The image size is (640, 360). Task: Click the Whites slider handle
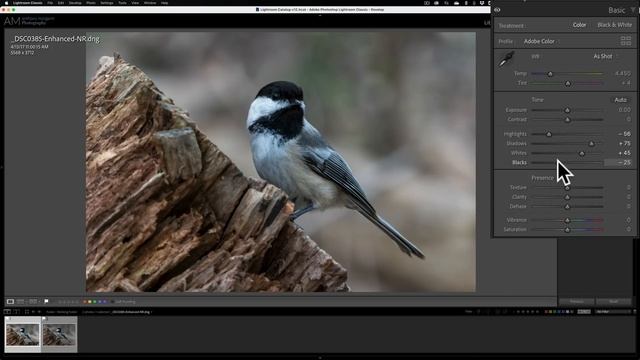pyautogui.click(x=582, y=153)
